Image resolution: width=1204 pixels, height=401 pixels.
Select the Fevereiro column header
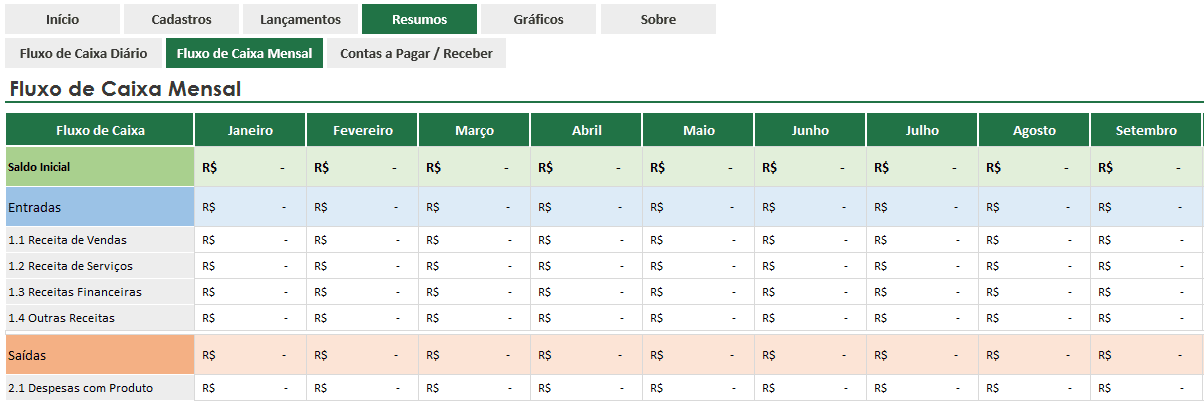click(x=362, y=130)
